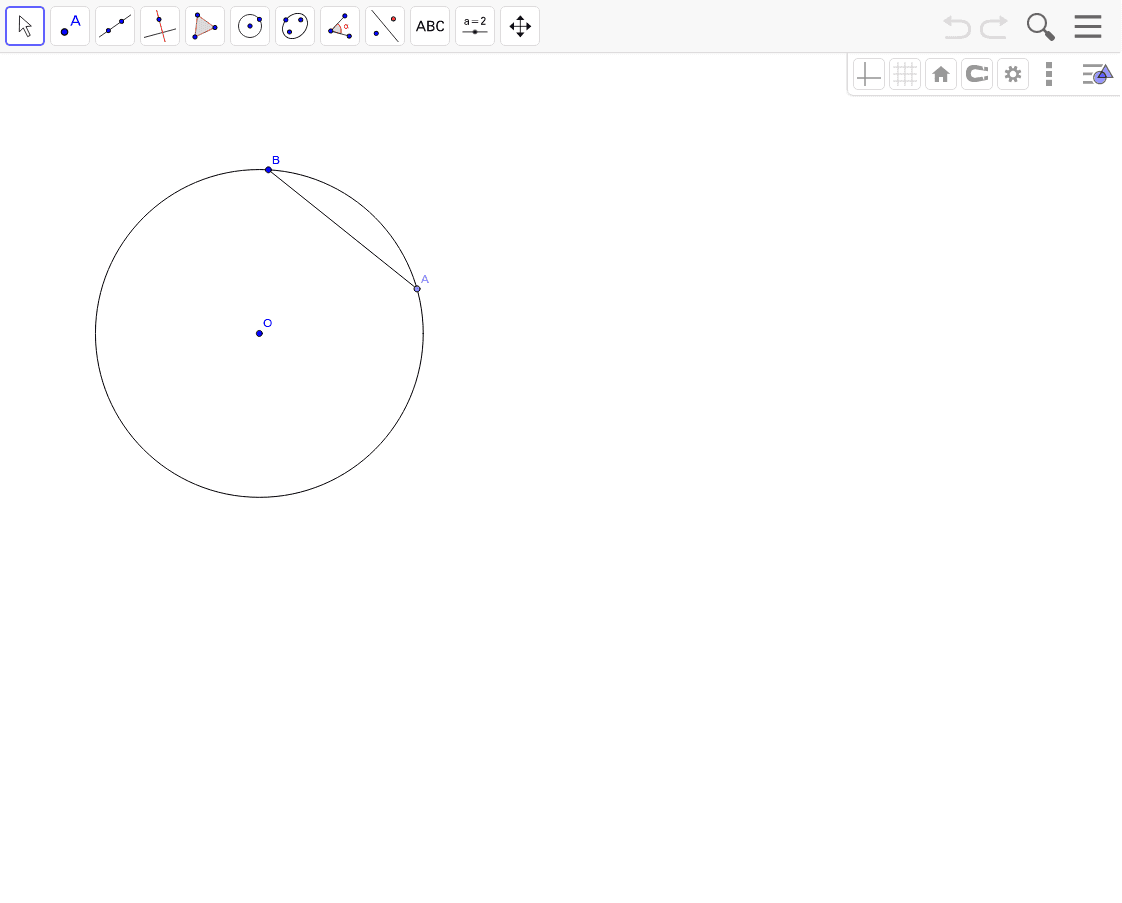1122x903 pixels.
Task: Select the Angle tool
Action: tap(340, 26)
